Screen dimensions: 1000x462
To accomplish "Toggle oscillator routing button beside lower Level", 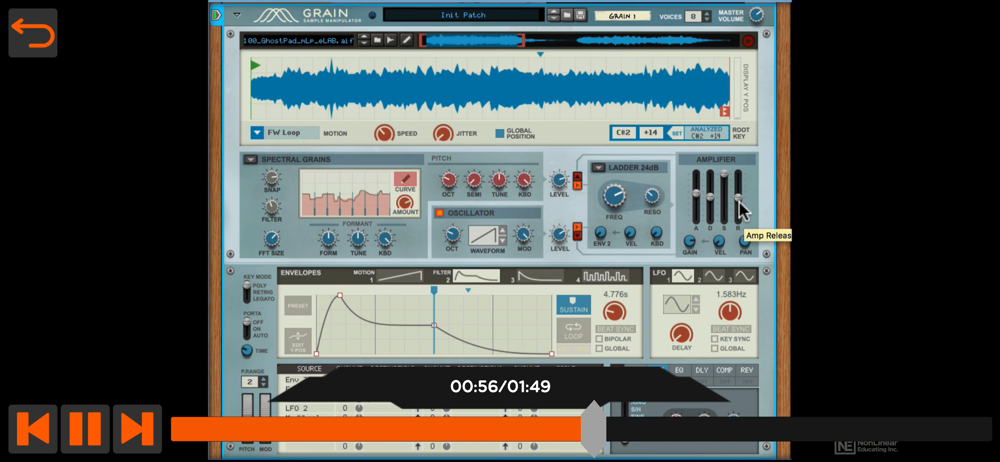I will coord(577,231).
